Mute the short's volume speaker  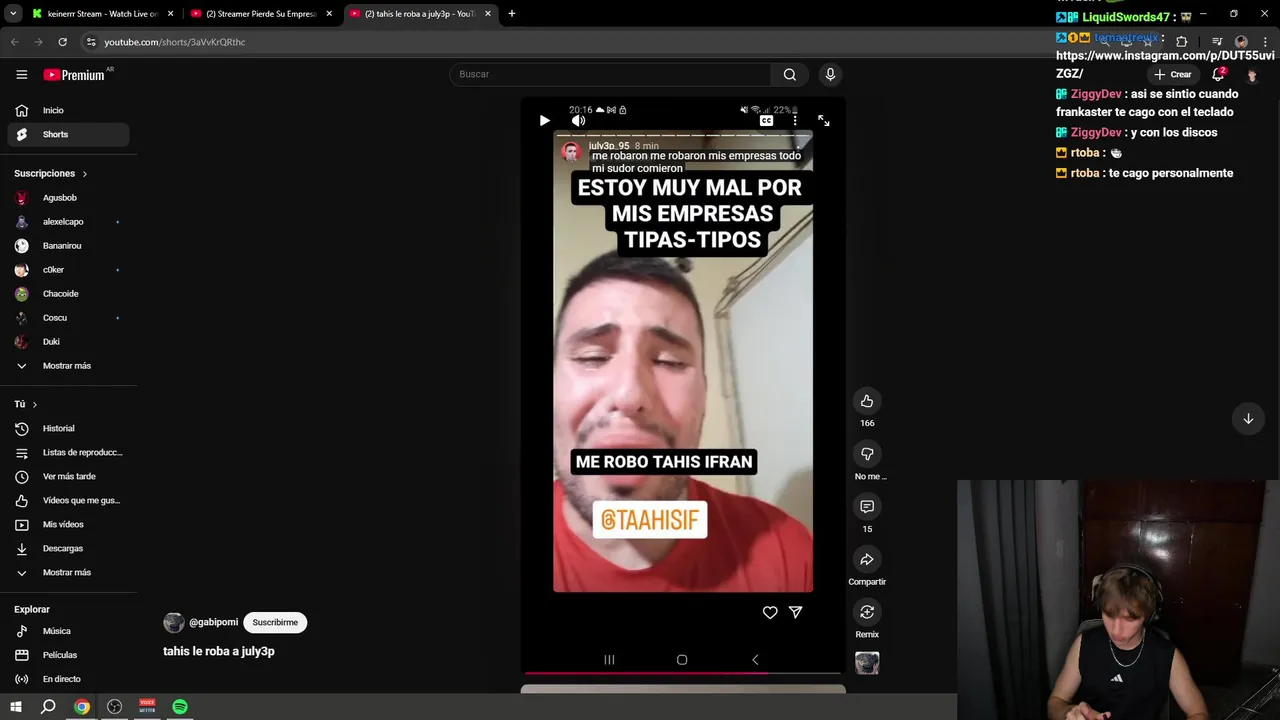pyautogui.click(x=578, y=120)
